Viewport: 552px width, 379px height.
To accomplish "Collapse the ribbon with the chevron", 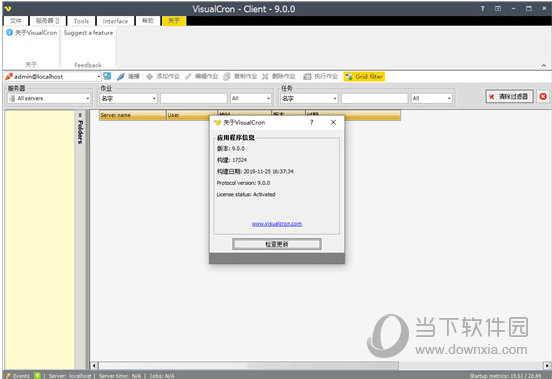I will point(544,65).
